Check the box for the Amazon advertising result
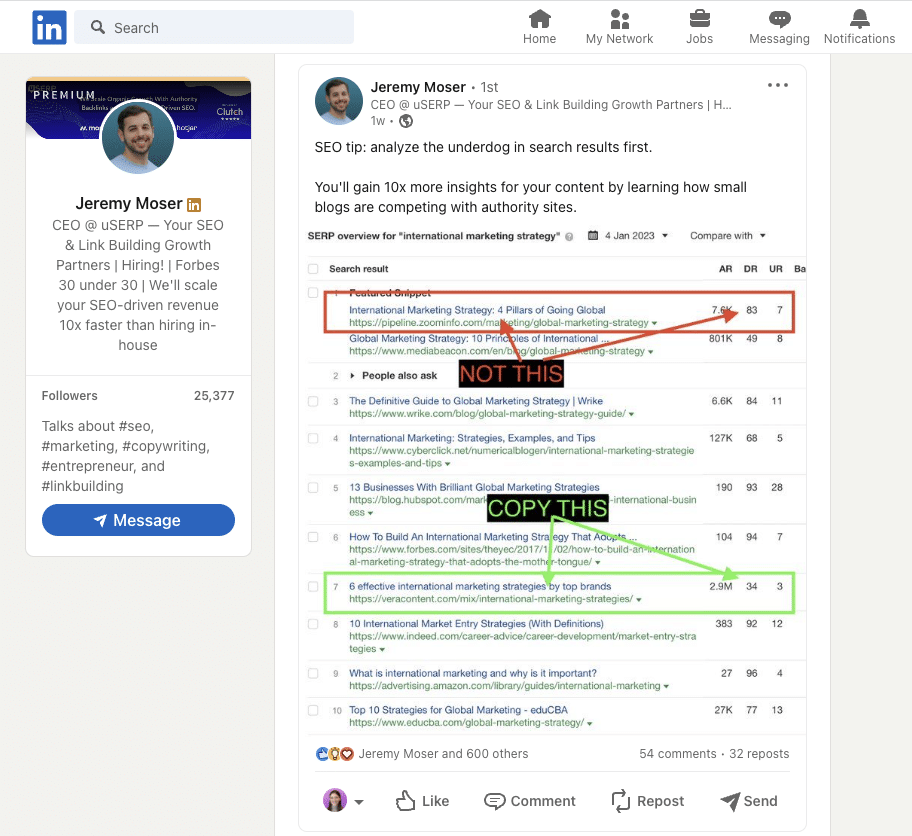912x836 pixels. [313, 673]
